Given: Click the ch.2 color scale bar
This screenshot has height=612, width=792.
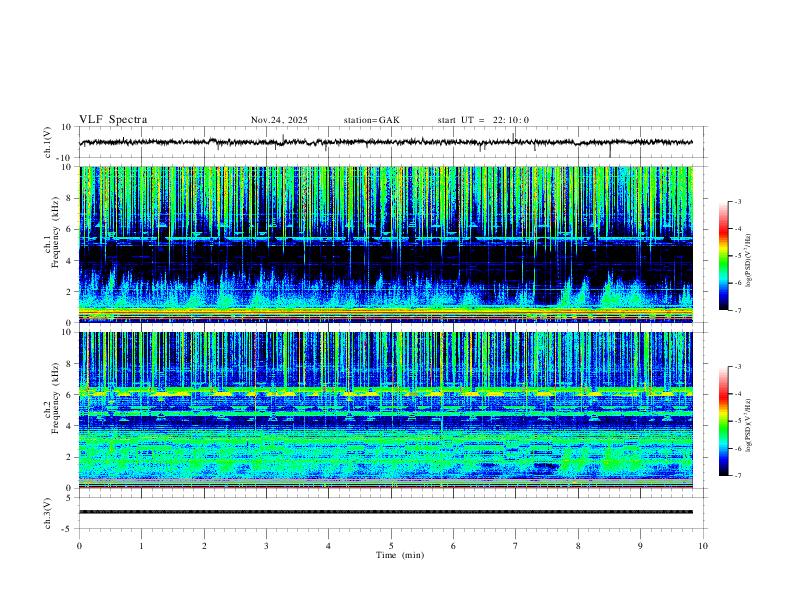Looking at the screenshot, I should point(724,421).
